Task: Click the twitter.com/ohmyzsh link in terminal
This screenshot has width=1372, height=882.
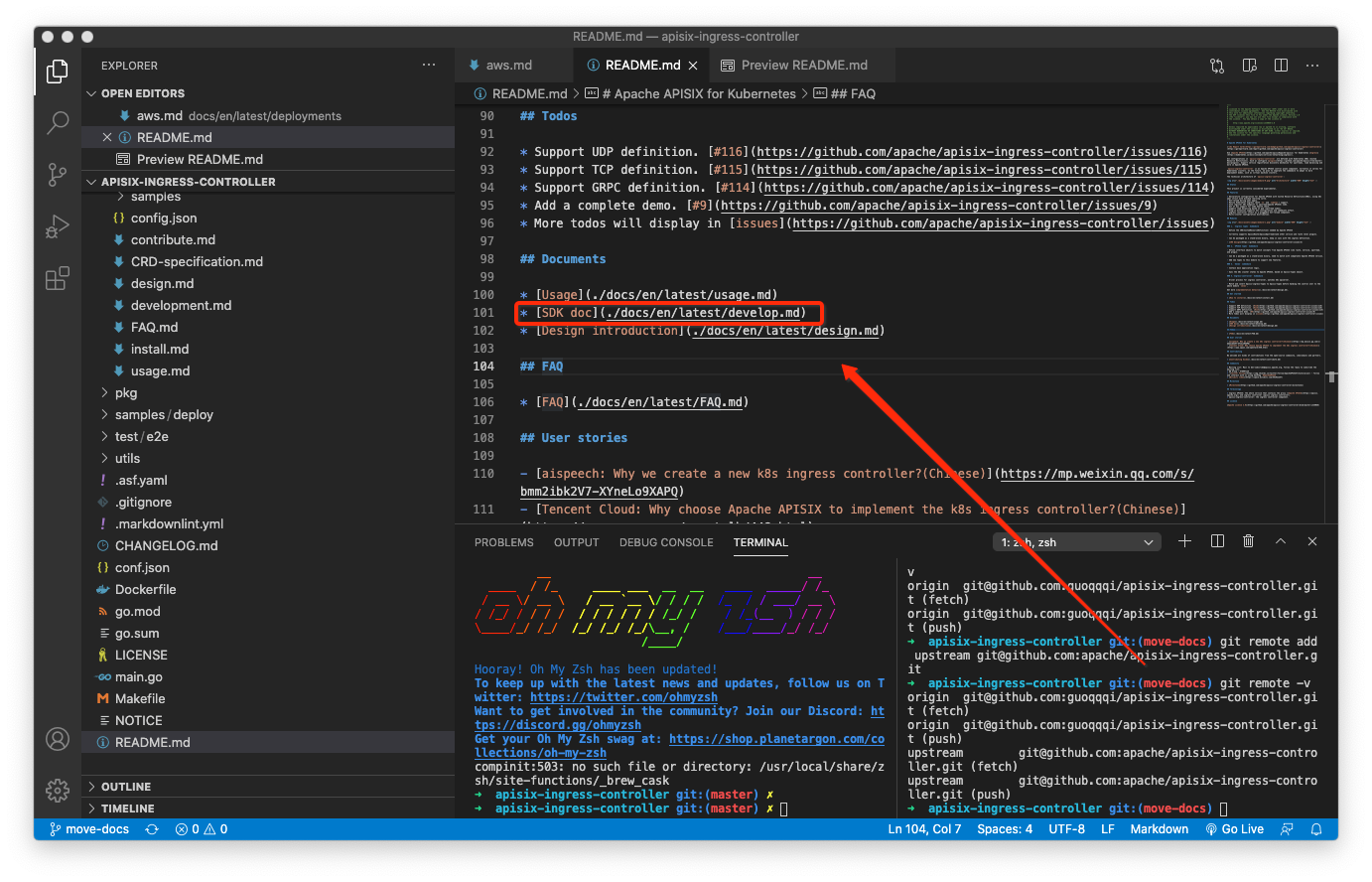Action: [x=623, y=697]
